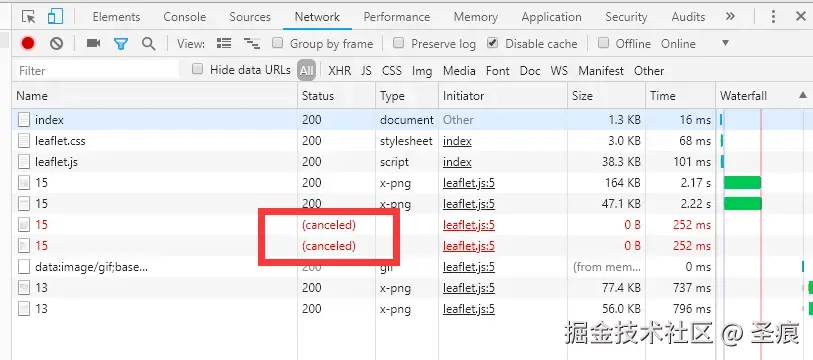This screenshot has height=360, width=813.
Task: Open the Audits tab
Action: click(x=688, y=17)
